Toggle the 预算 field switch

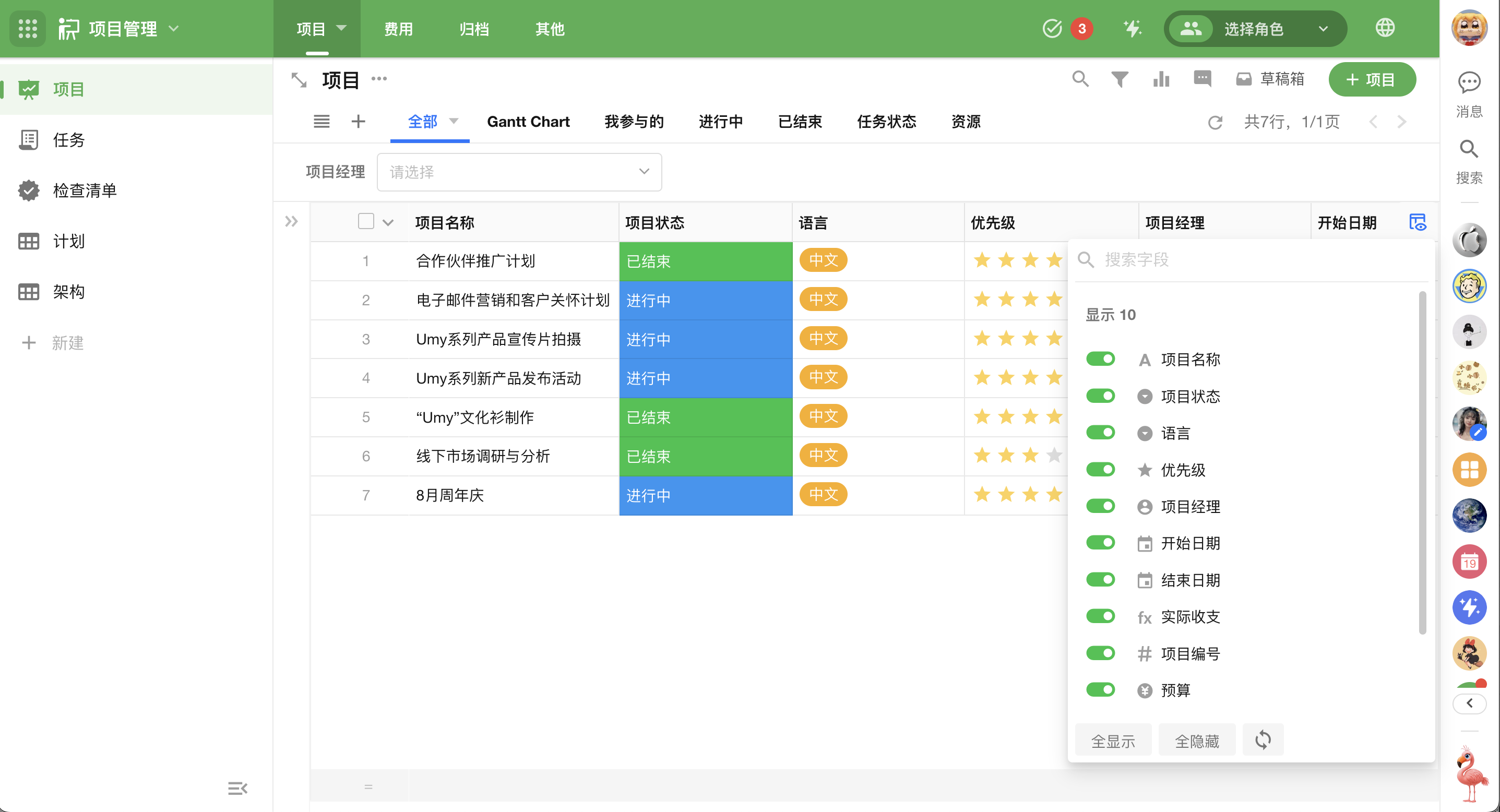(1100, 690)
